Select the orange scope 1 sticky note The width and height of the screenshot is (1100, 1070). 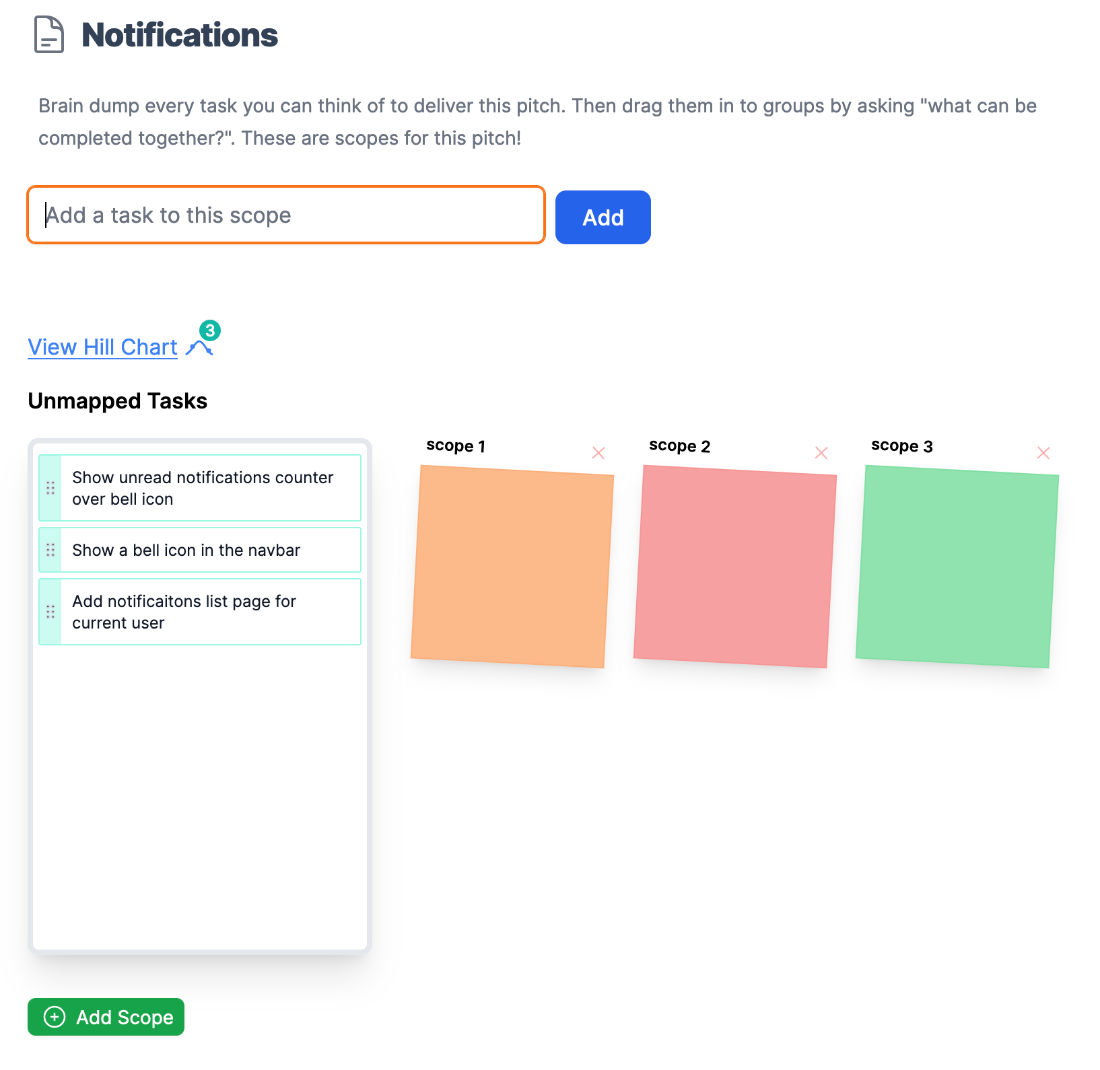(512, 566)
